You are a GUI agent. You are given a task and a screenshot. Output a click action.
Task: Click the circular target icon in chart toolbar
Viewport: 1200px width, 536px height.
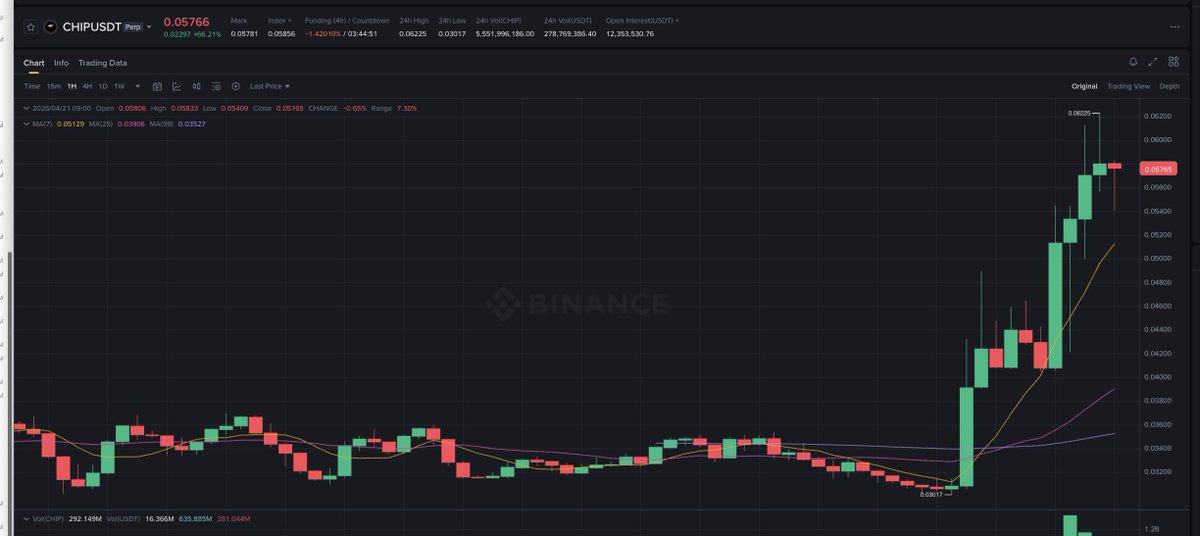click(236, 87)
